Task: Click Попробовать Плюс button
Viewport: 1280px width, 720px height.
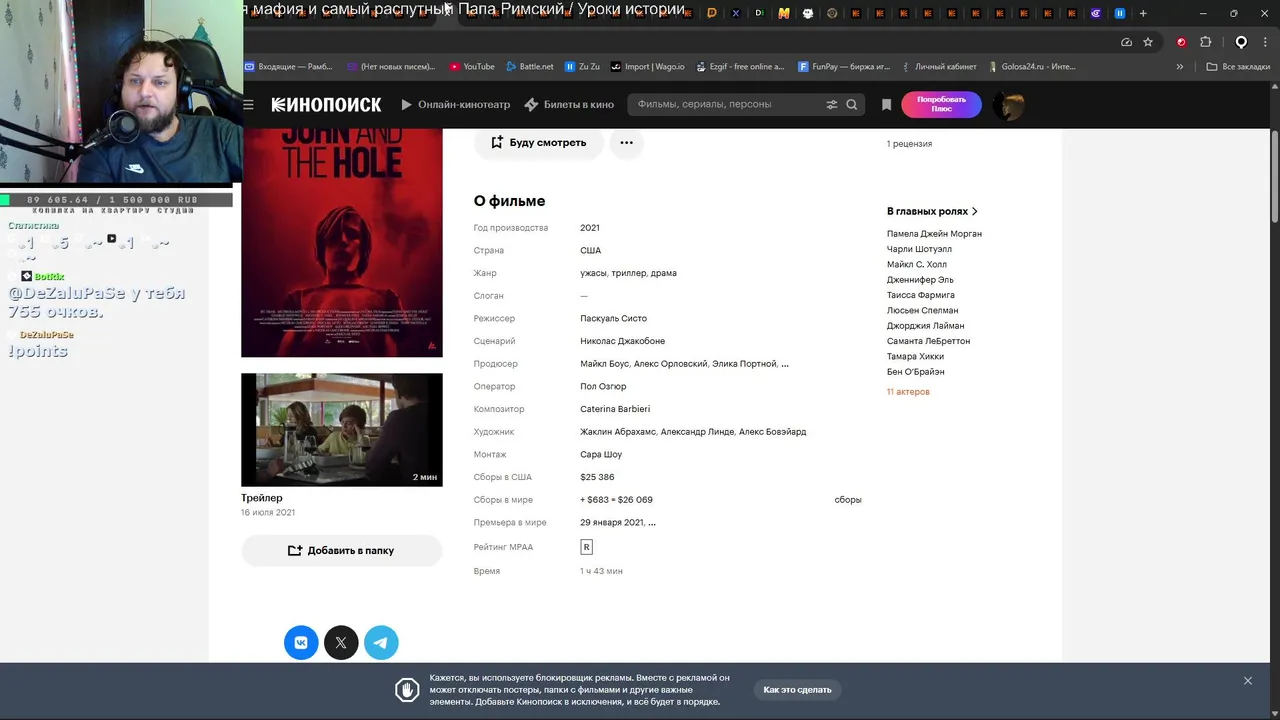Action: 941,104
